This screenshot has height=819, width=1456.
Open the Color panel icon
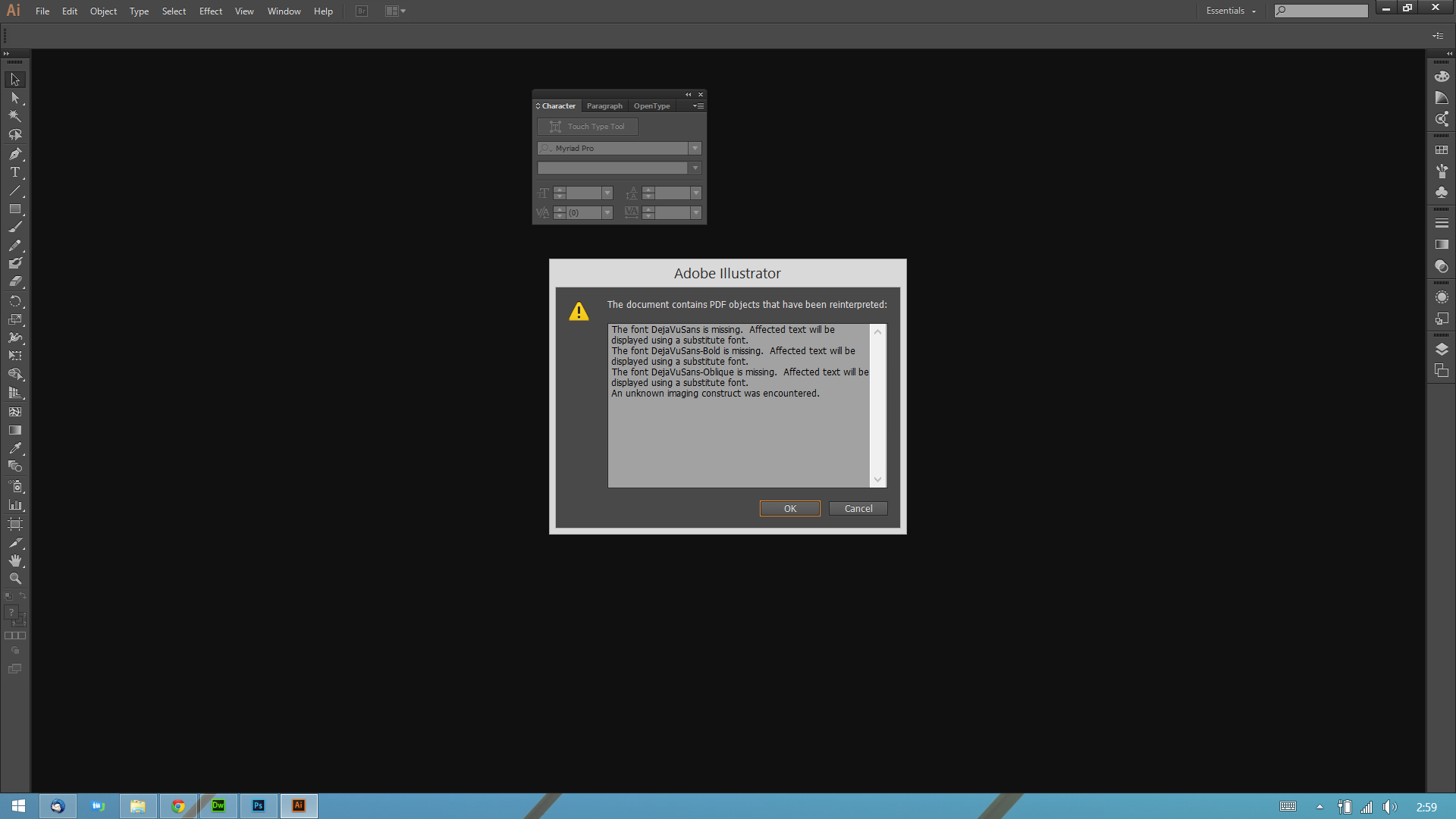(1442, 77)
